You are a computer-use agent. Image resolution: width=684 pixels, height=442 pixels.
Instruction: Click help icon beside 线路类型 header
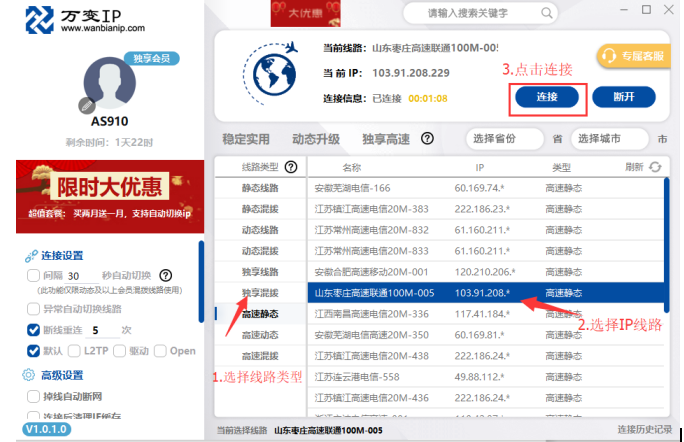pos(291,167)
